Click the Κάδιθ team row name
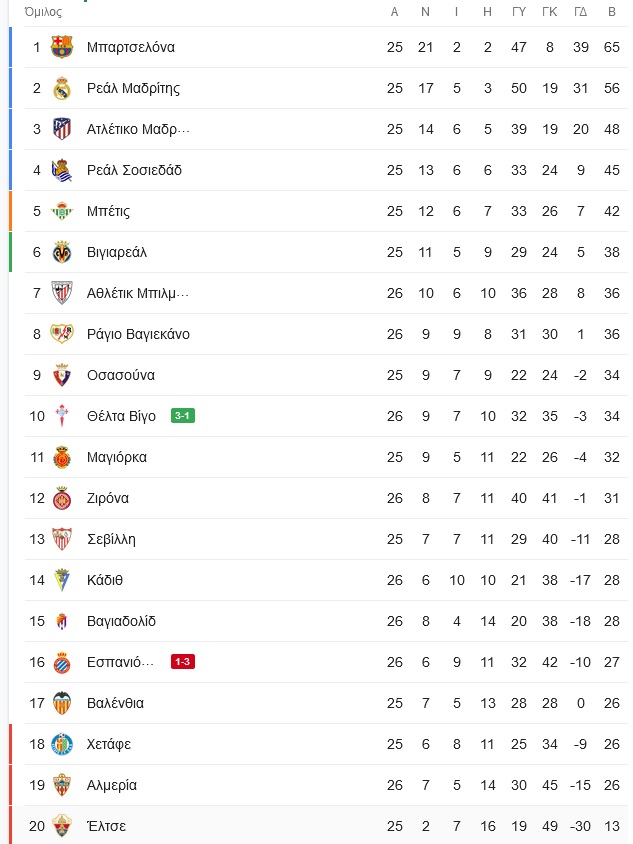Viewport: 633px width, 844px height. point(105,580)
